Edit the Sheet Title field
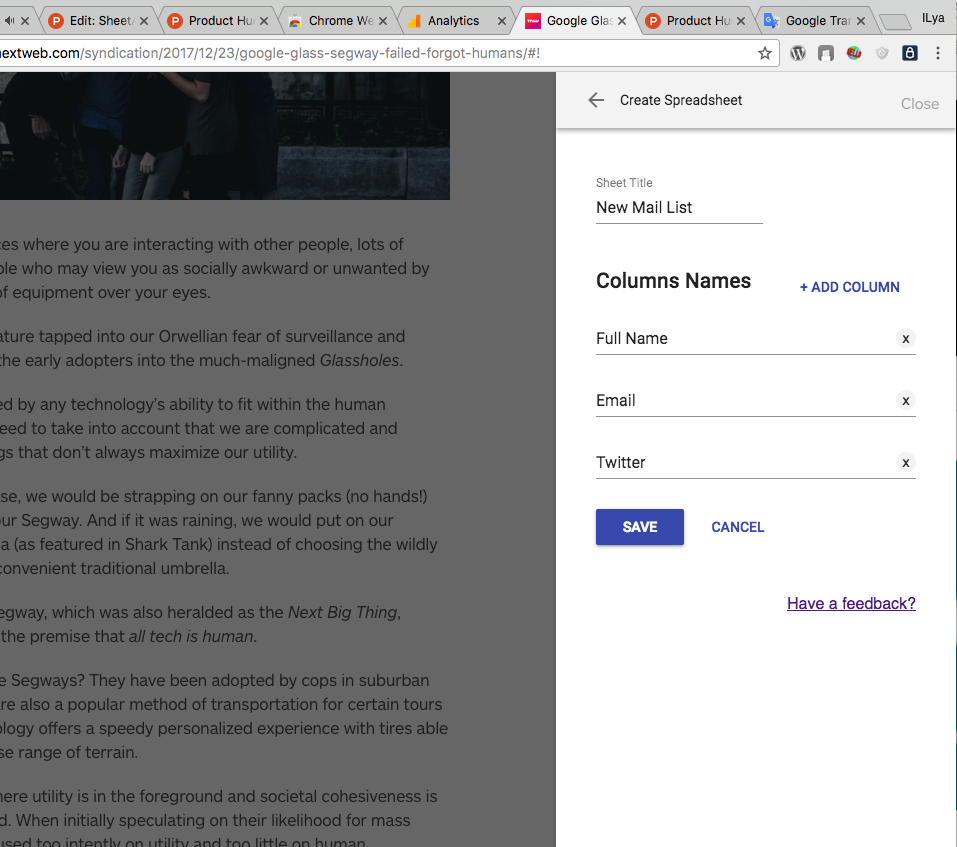The width and height of the screenshot is (957, 847). point(679,208)
